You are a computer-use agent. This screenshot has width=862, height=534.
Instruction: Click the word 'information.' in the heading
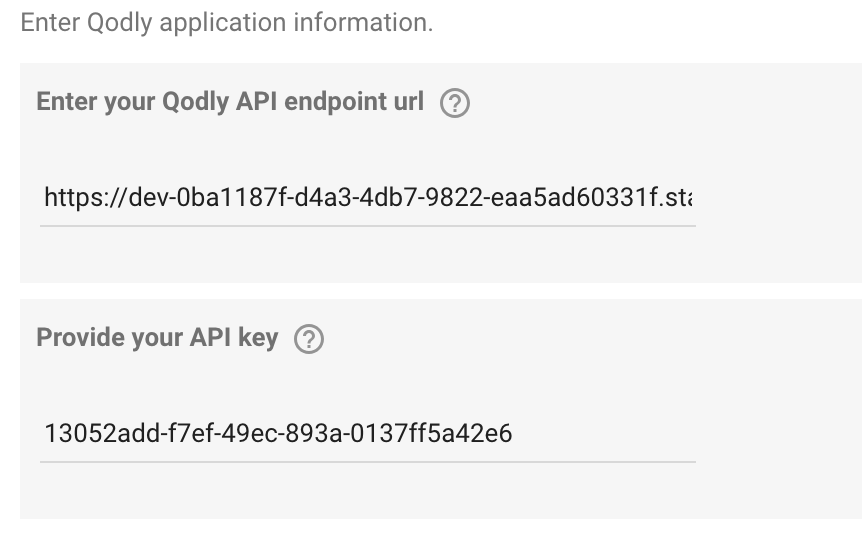[363, 23]
